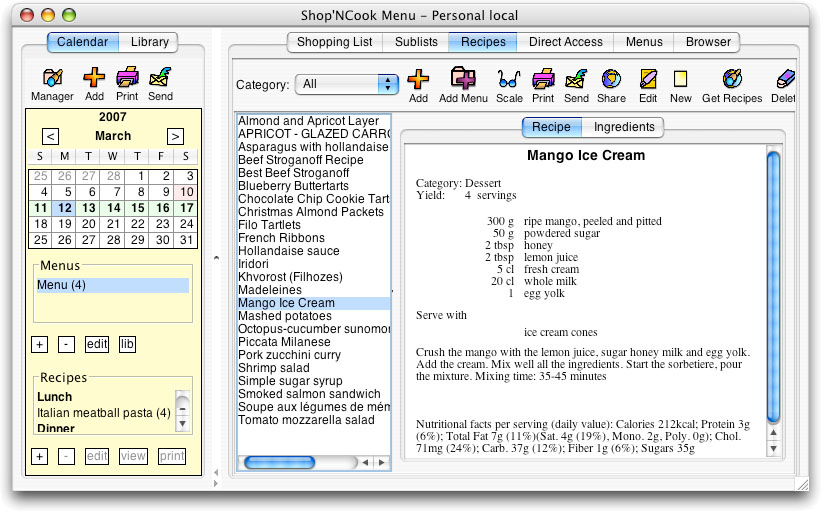Select March 10 on the calendar
821x511 pixels.
(x=187, y=192)
